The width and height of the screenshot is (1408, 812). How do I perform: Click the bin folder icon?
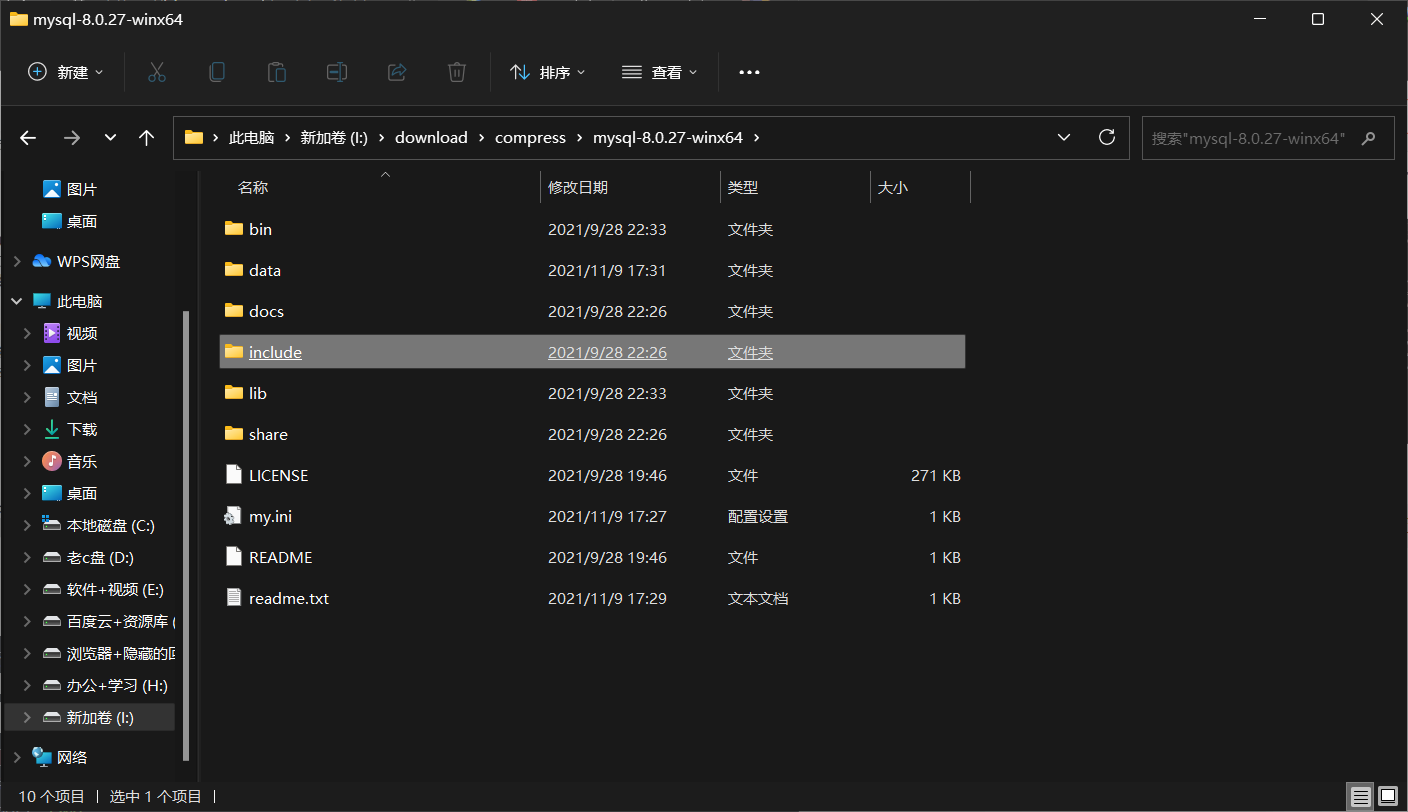[234, 229]
